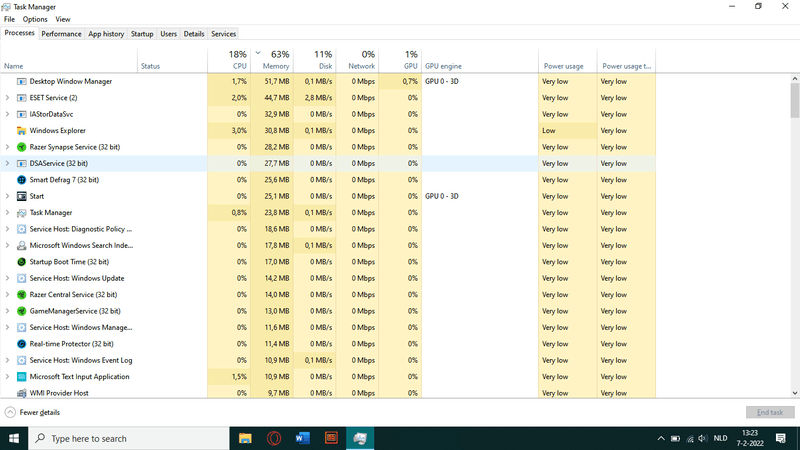Open the Windows Start menu button
800x450 pixels.
tap(14, 438)
